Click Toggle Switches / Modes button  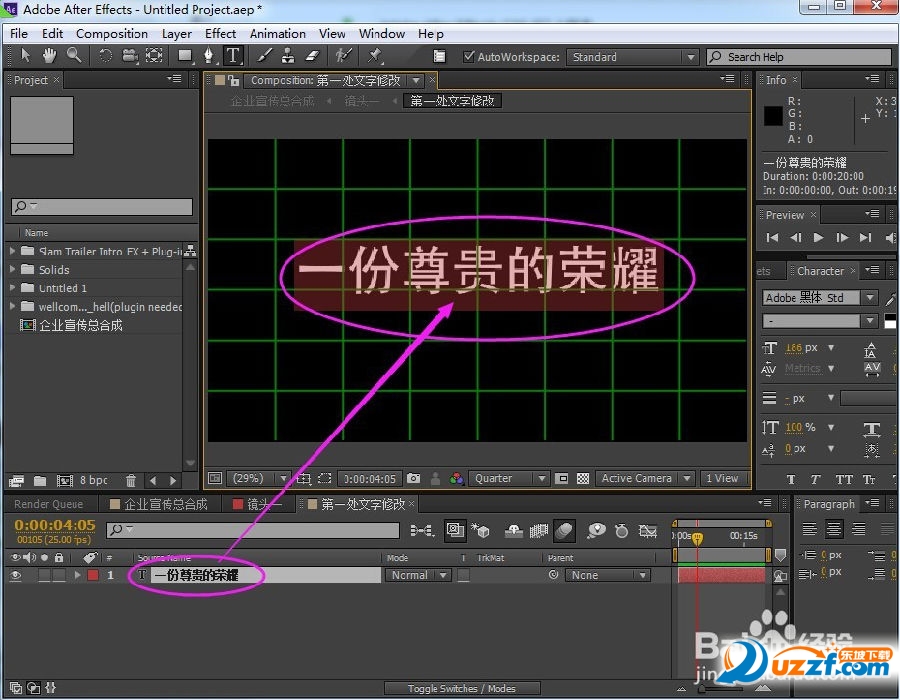tap(461, 688)
